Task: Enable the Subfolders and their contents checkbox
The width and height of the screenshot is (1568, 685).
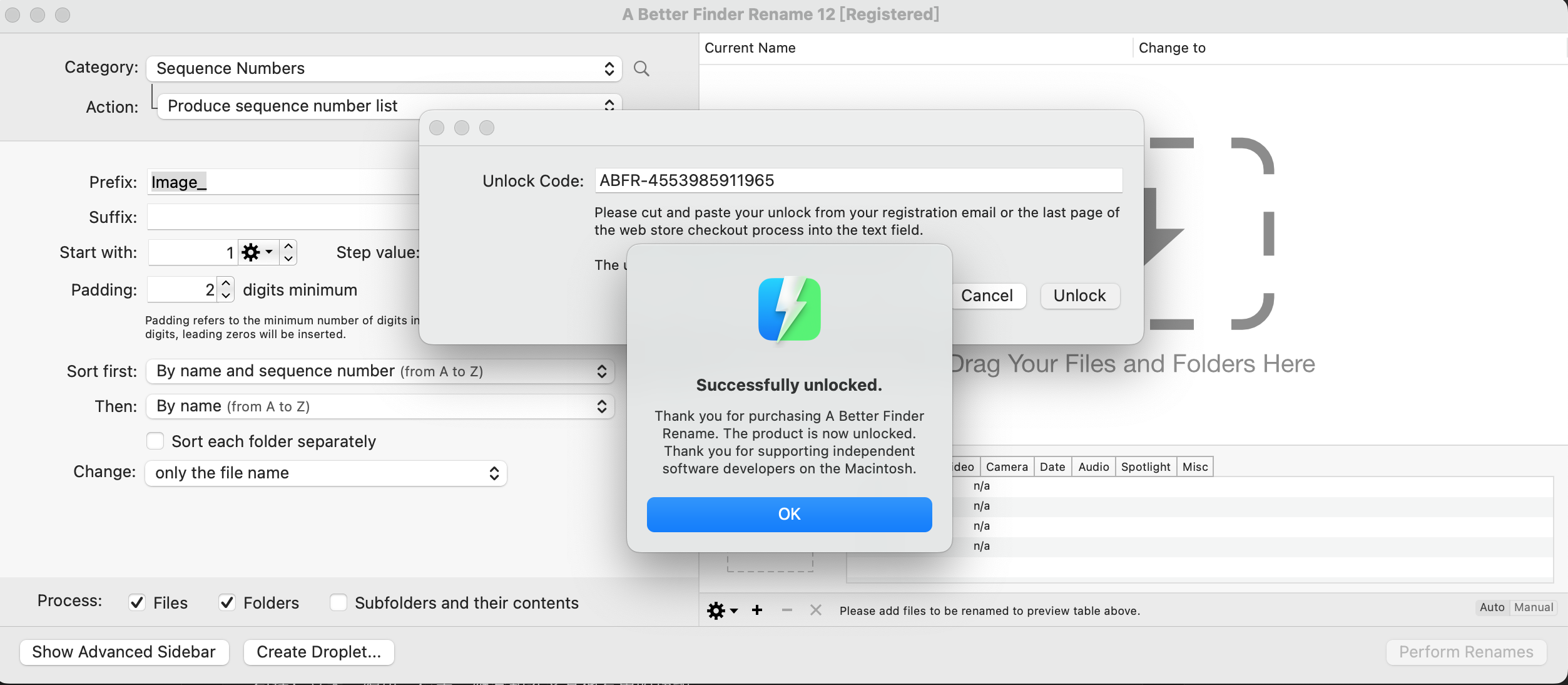Action: [339, 602]
